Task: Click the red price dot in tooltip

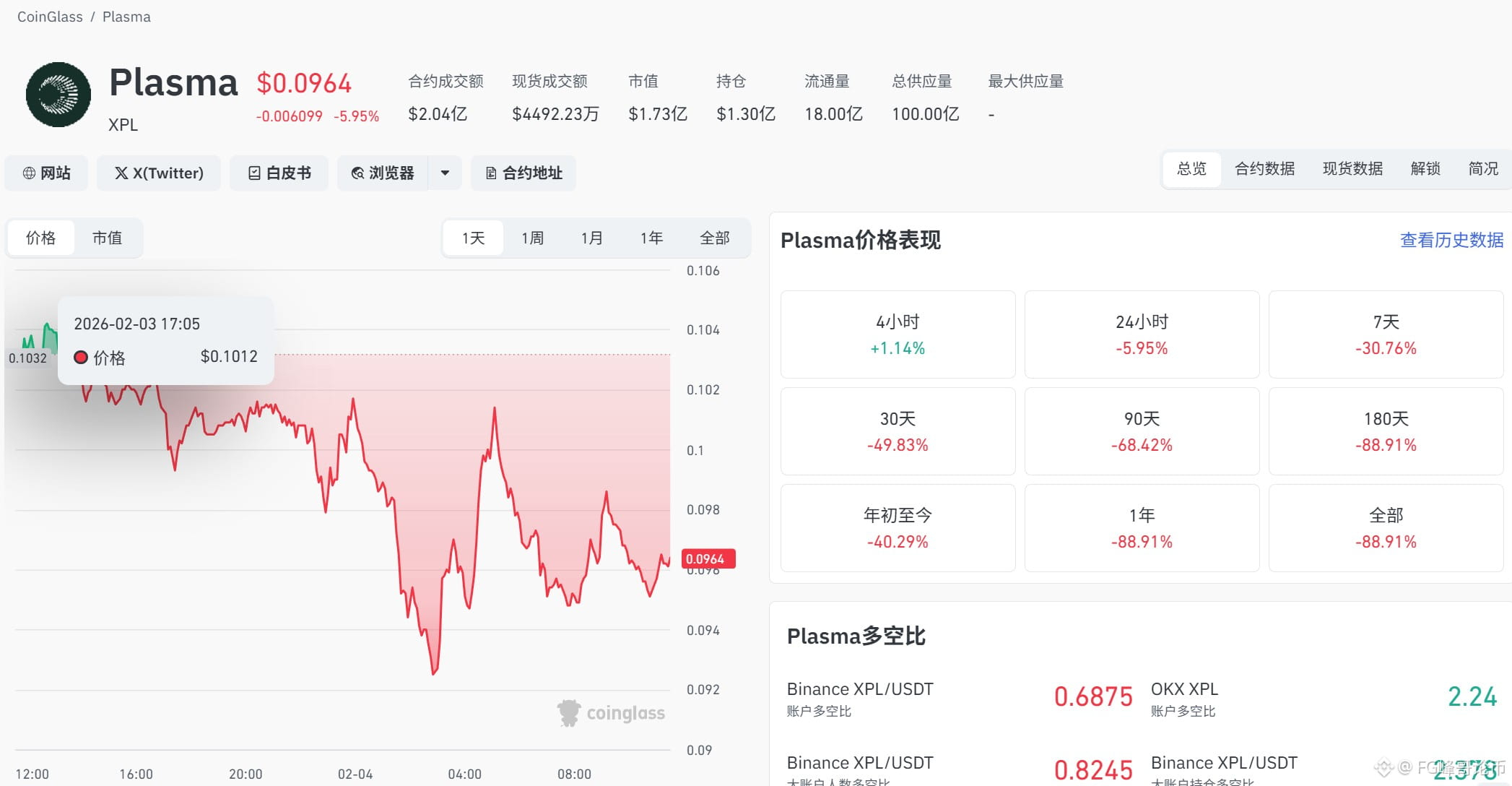Action: coord(81,357)
